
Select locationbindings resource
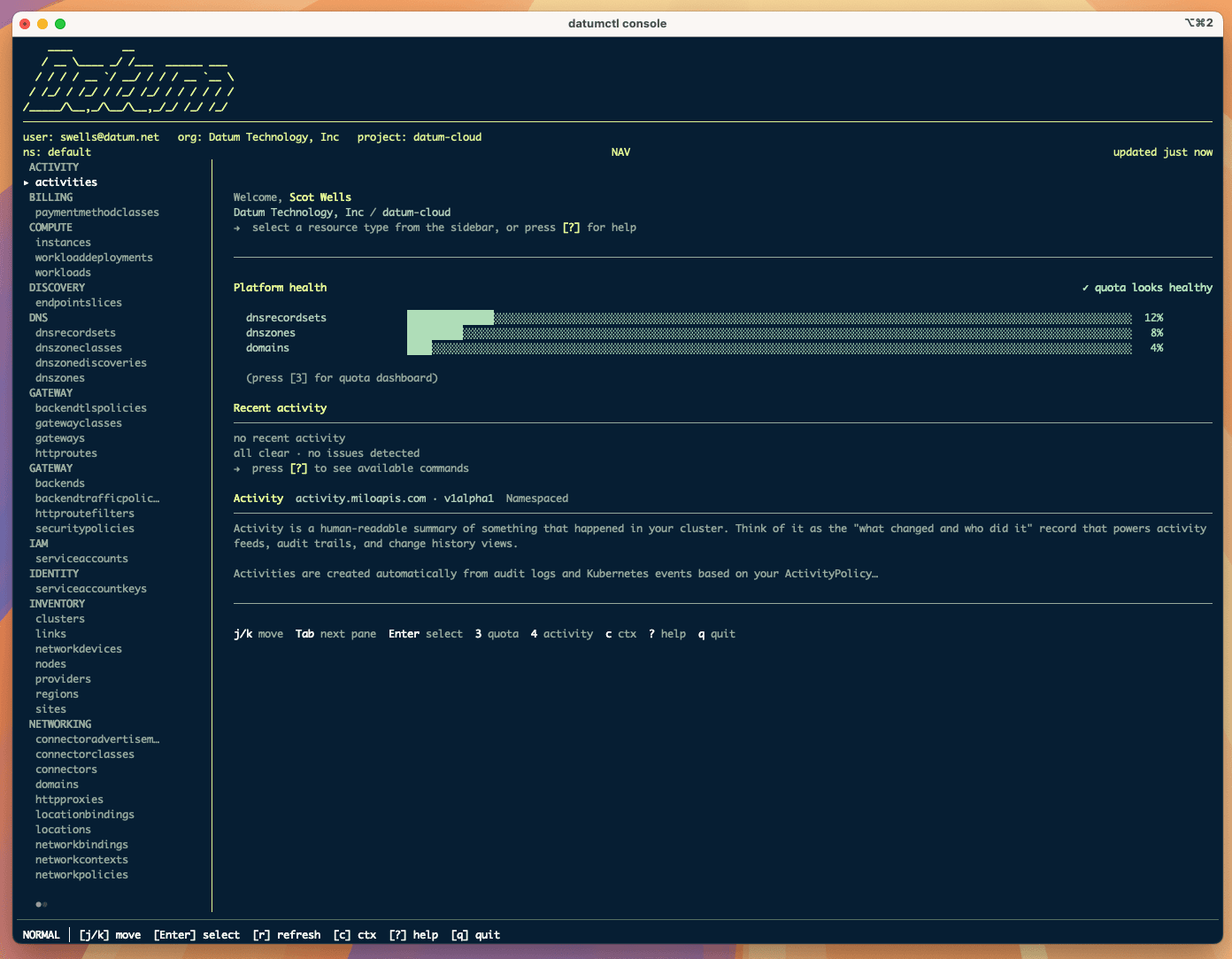click(85, 815)
